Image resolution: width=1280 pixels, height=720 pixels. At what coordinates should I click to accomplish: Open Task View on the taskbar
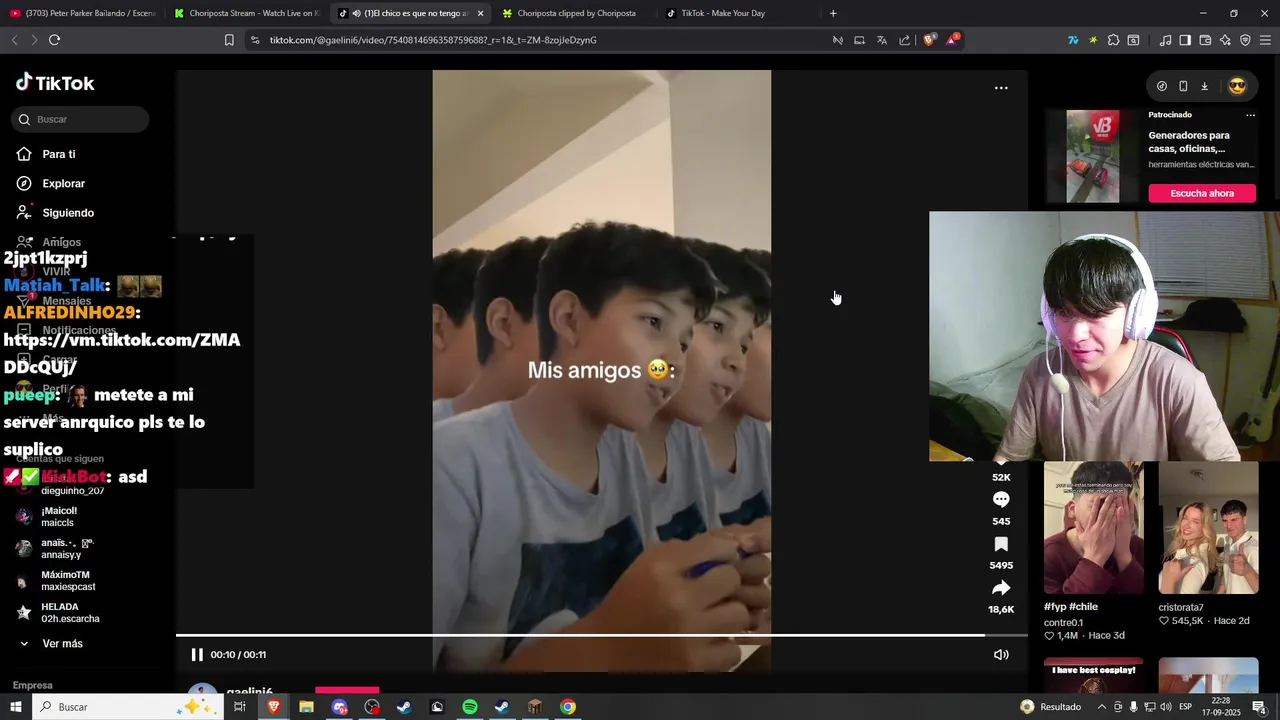(x=240, y=707)
